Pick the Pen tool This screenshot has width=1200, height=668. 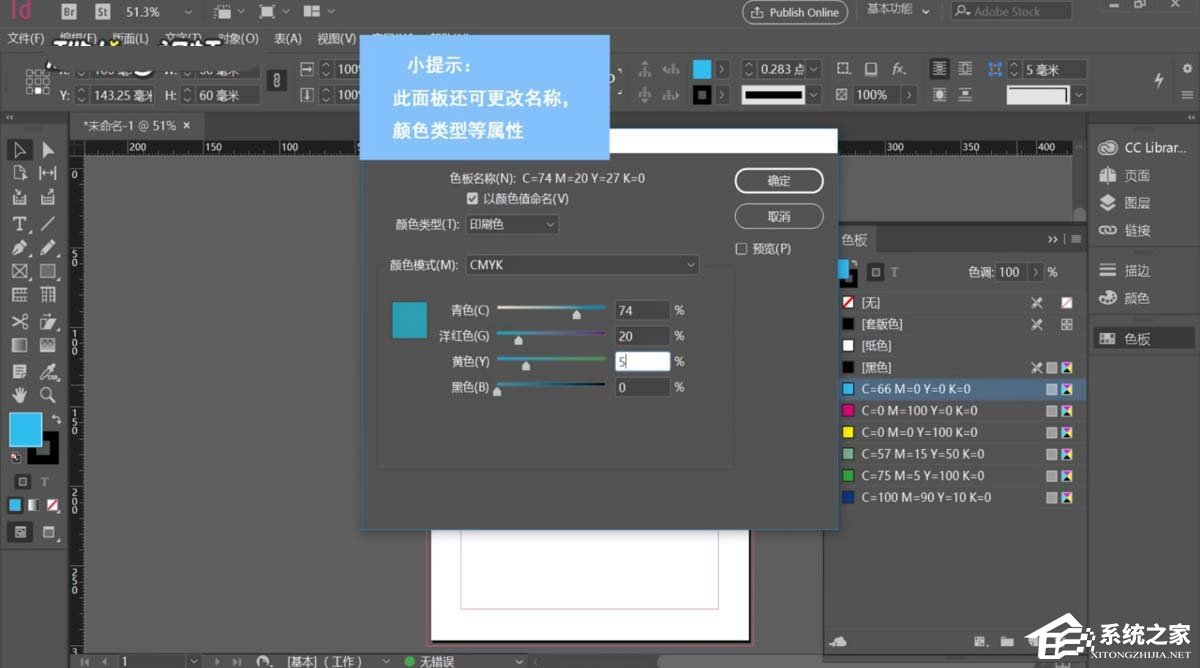[19, 247]
